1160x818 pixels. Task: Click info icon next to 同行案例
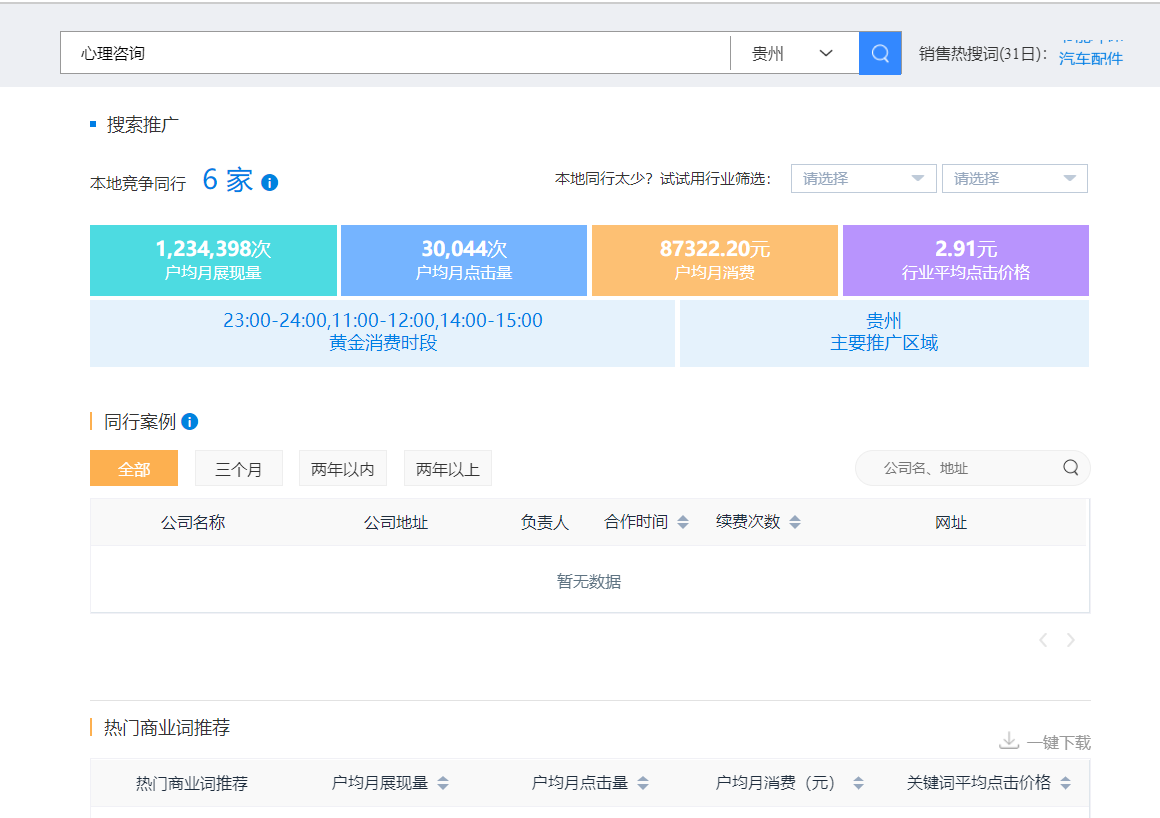(x=190, y=422)
